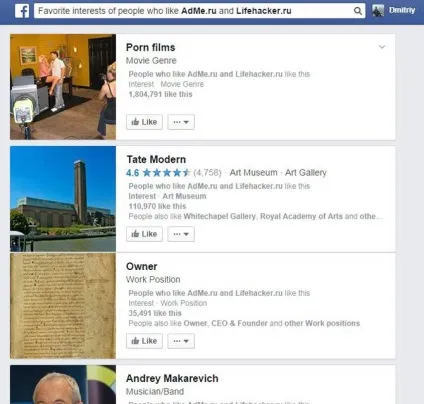Screen dimensions: 424x404
Task: Like the Owner work position
Action: tap(144, 341)
